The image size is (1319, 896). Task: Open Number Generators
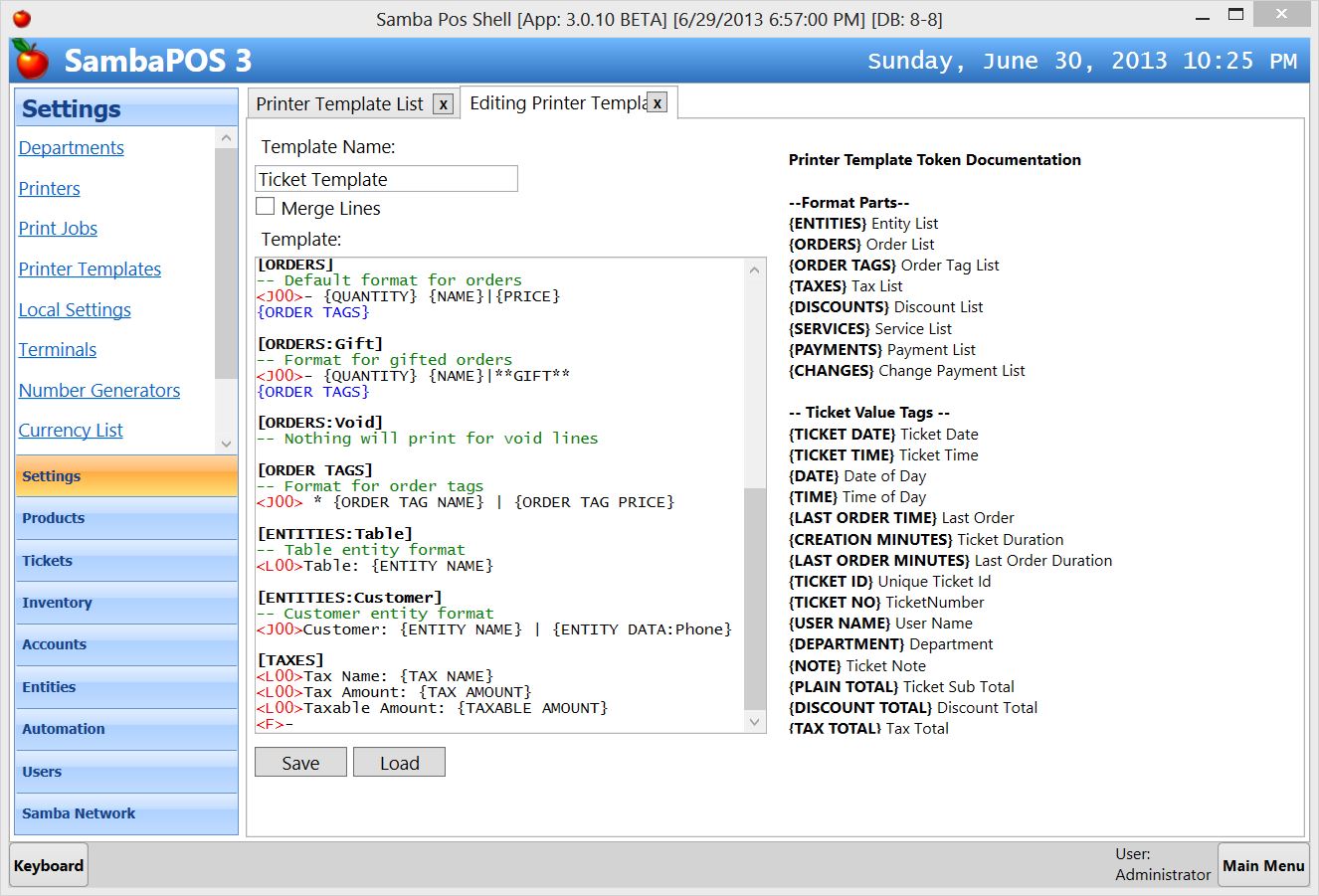(x=98, y=390)
